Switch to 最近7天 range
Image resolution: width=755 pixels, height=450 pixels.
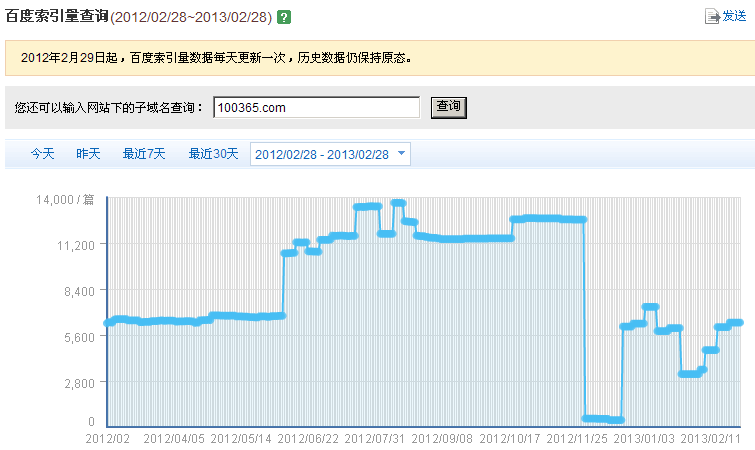pyautogui.click(x=143, y=154)
